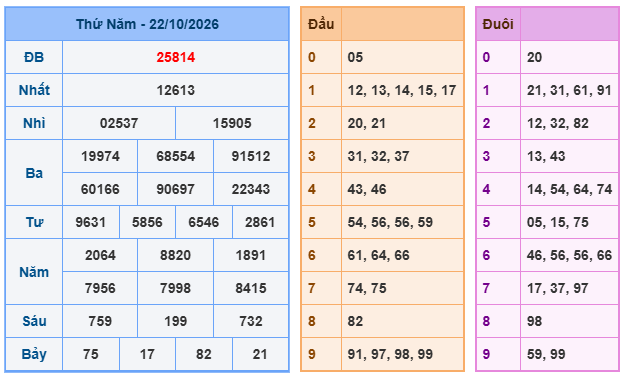Click the Tư row label
The height and width of the screenshot is (375, 623).
tap(34, 222)
